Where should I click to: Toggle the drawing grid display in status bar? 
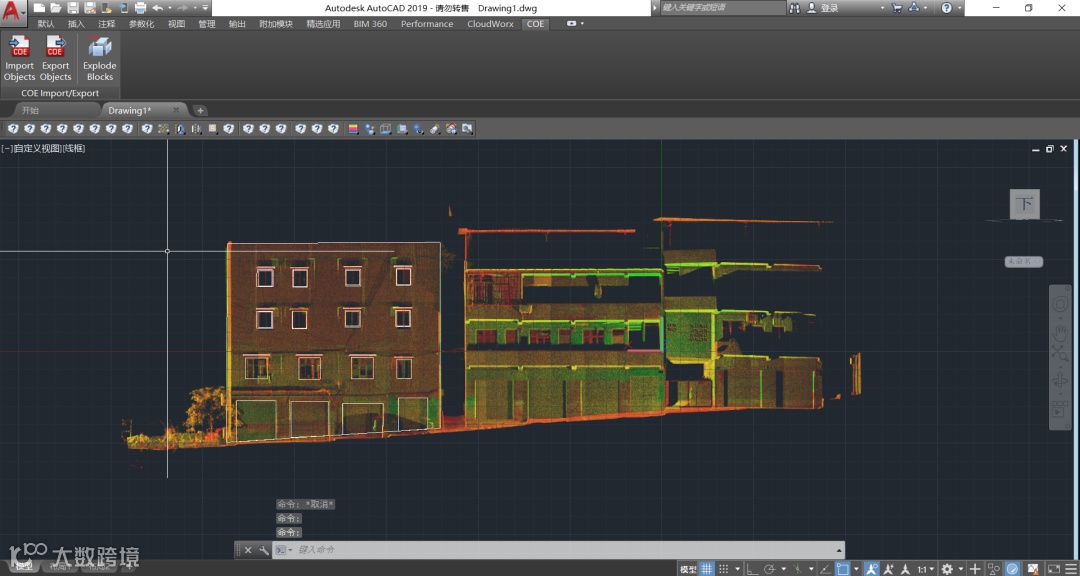[707, 569]
